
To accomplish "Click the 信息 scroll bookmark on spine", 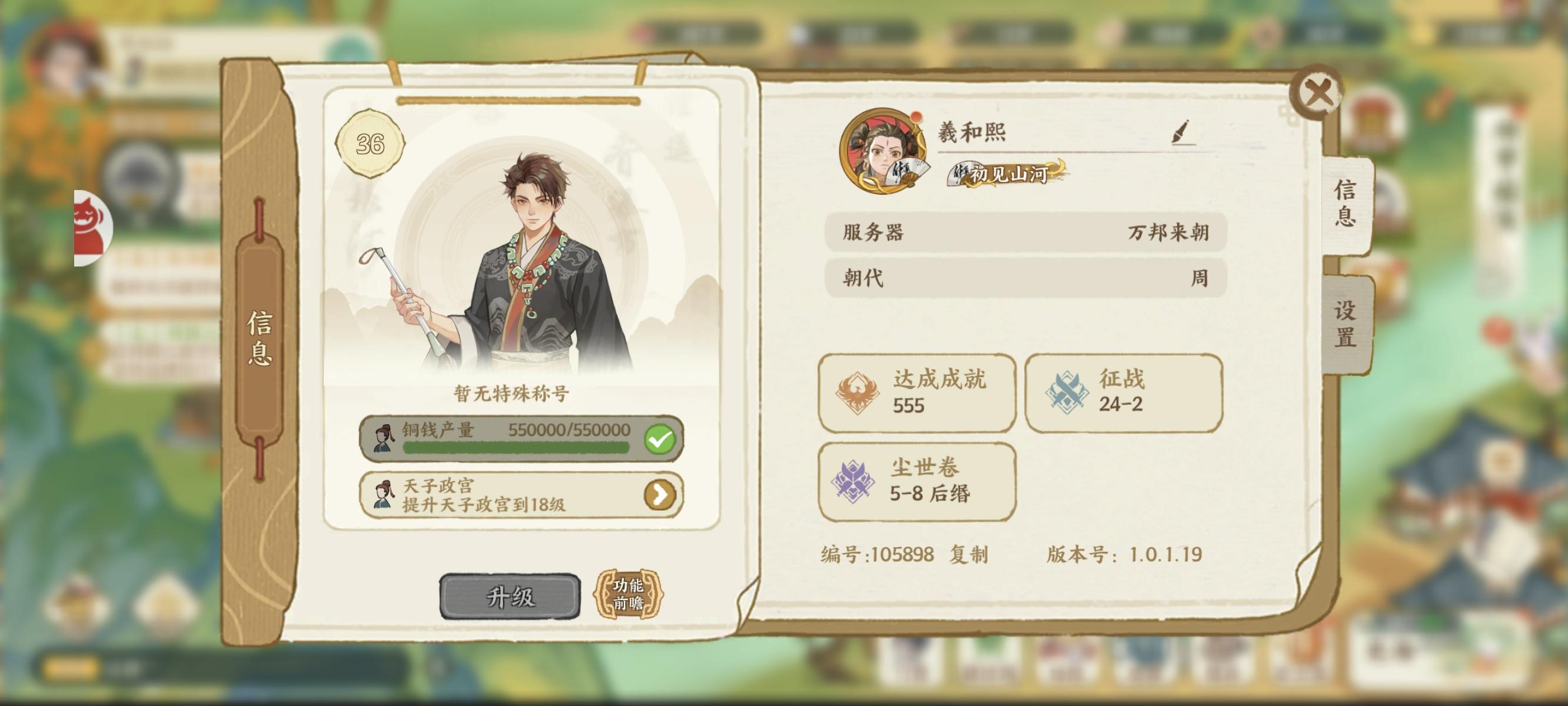I will (260, 338).
